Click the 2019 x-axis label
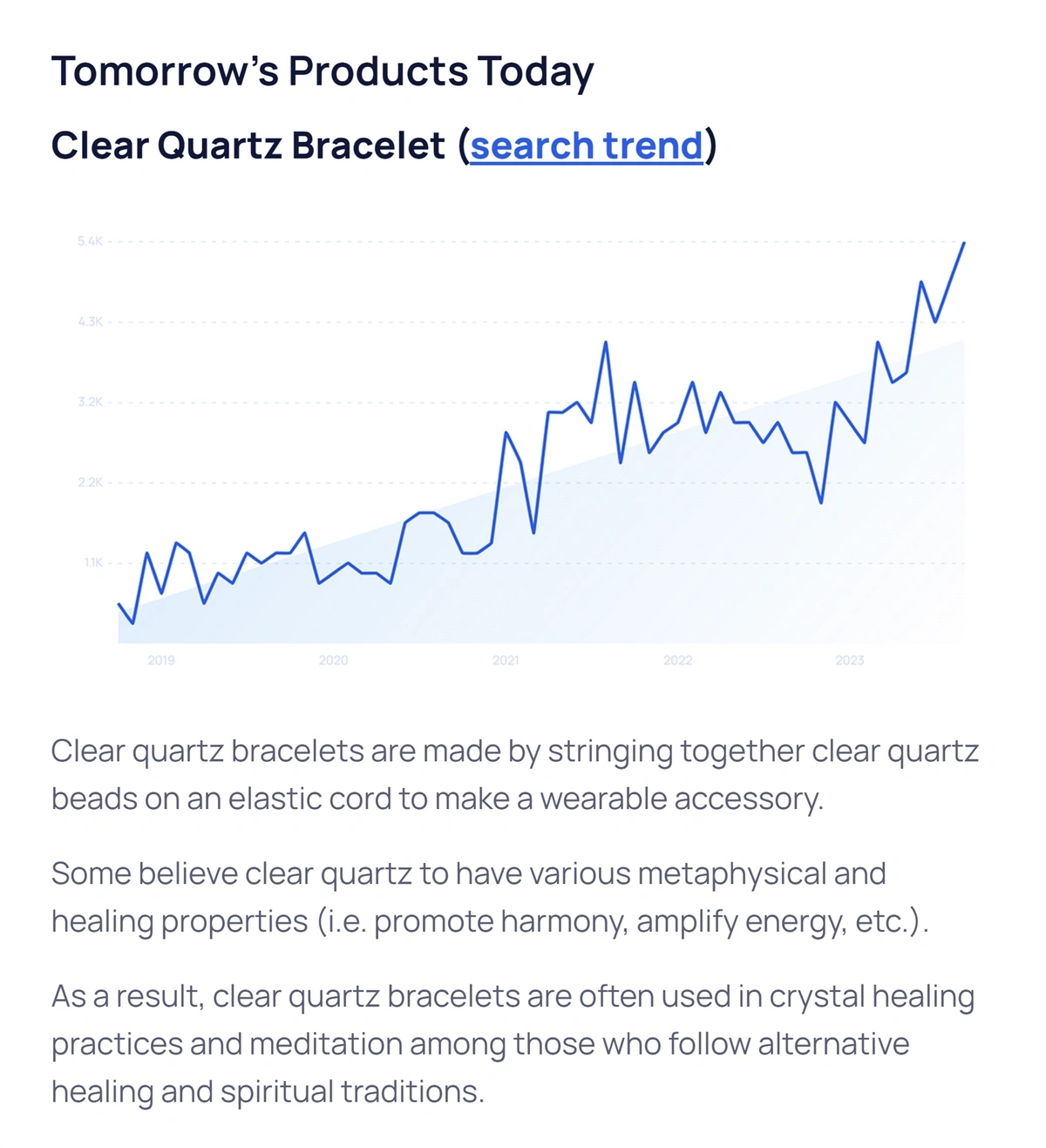 click(161, 661)
